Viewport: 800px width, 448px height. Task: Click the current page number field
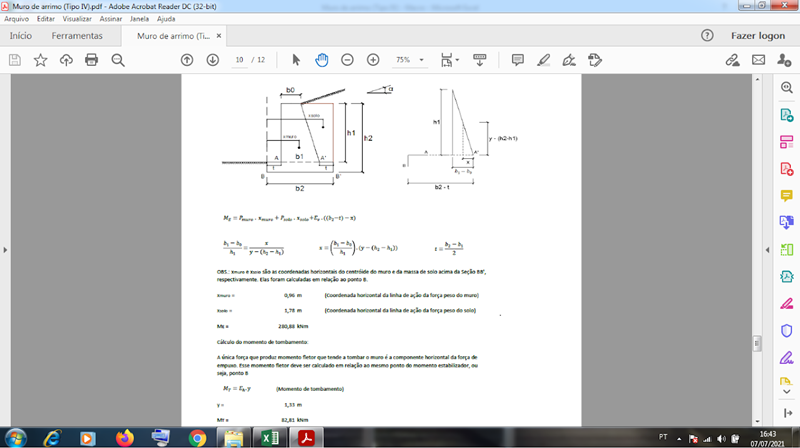tap(239, 60)
